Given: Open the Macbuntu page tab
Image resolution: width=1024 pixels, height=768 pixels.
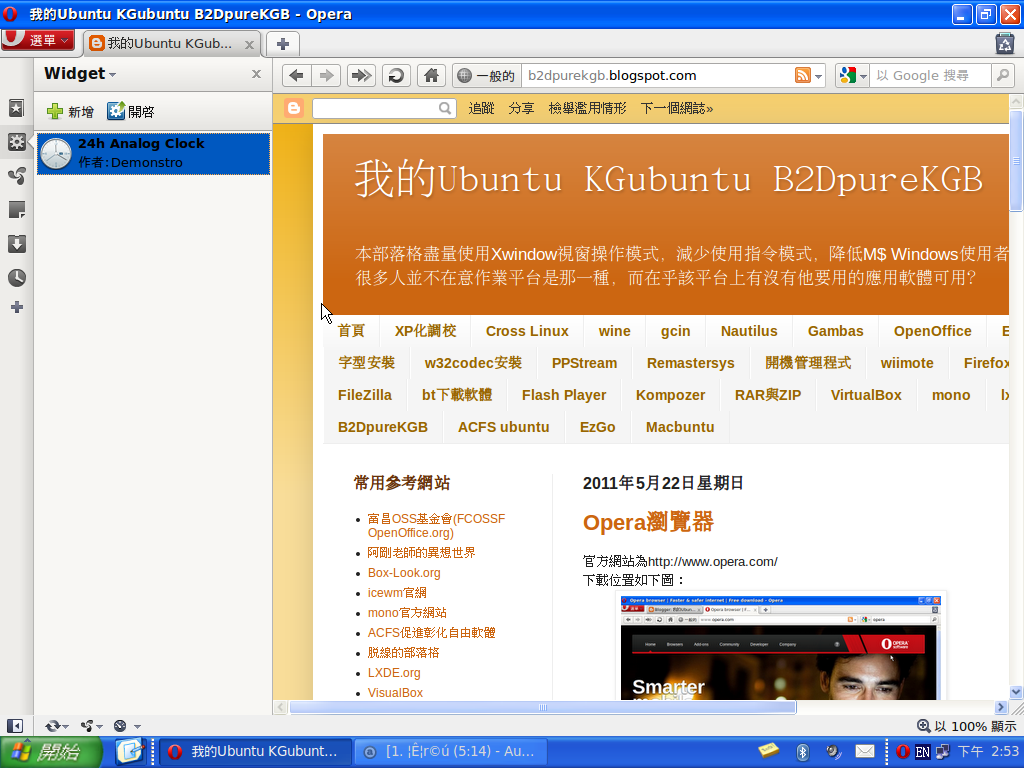Looking at the screenshot, I should coord(680,427).
